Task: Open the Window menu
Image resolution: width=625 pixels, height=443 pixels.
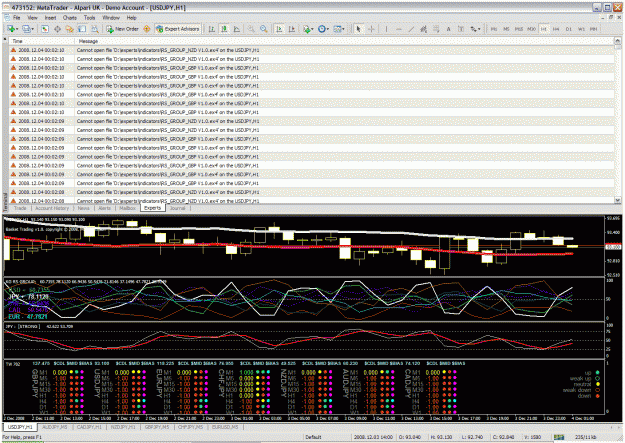Action: (x=111, y=18)
